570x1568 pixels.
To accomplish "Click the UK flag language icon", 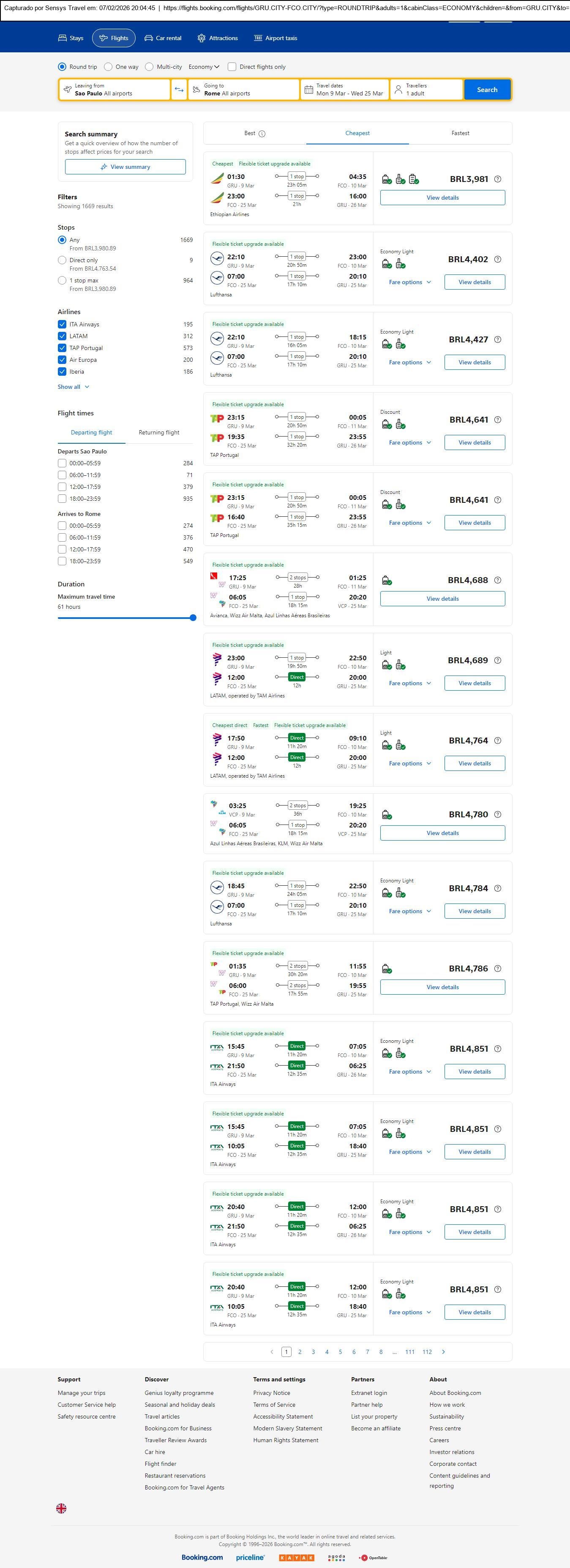I will (62, 1508).
